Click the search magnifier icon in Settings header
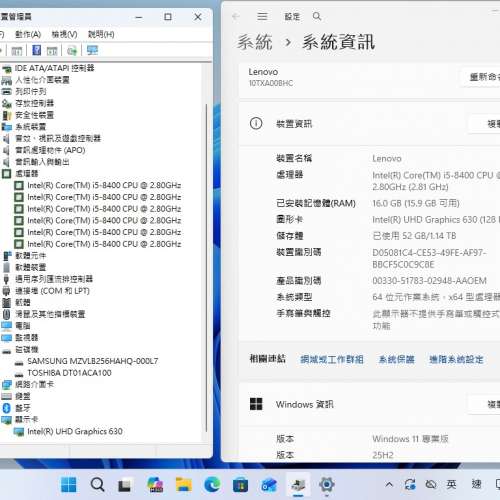The image size is (500, 500). coord(317,16)
